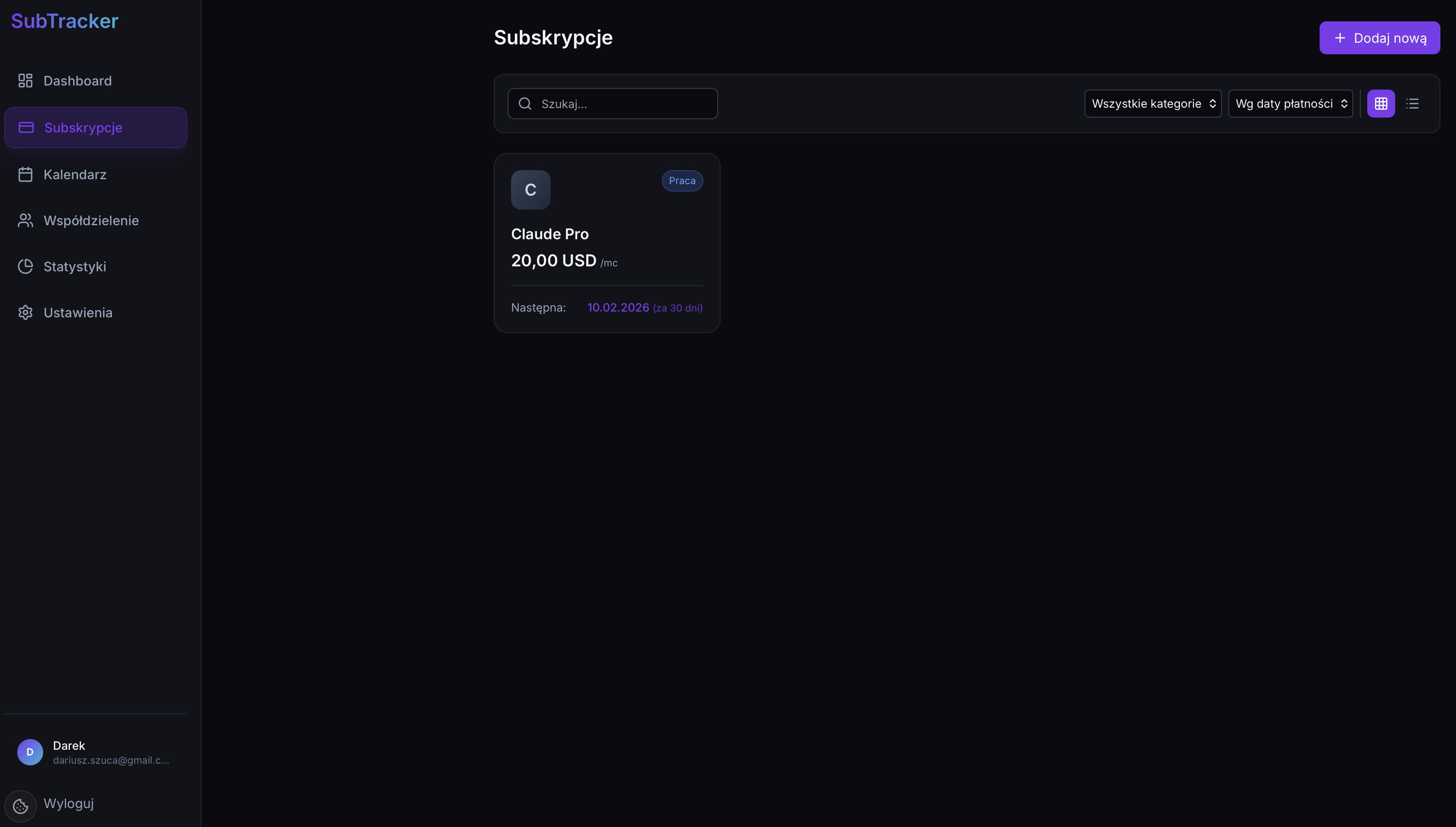Click the Claude Pro 'C' logo tile

[530, 190]
